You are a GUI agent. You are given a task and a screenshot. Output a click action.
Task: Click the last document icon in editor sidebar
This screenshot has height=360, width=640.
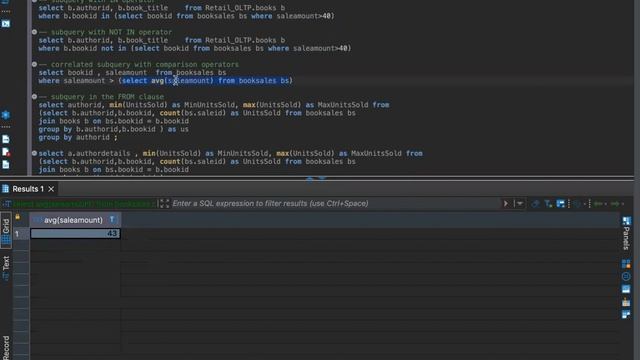click(6, 164)
